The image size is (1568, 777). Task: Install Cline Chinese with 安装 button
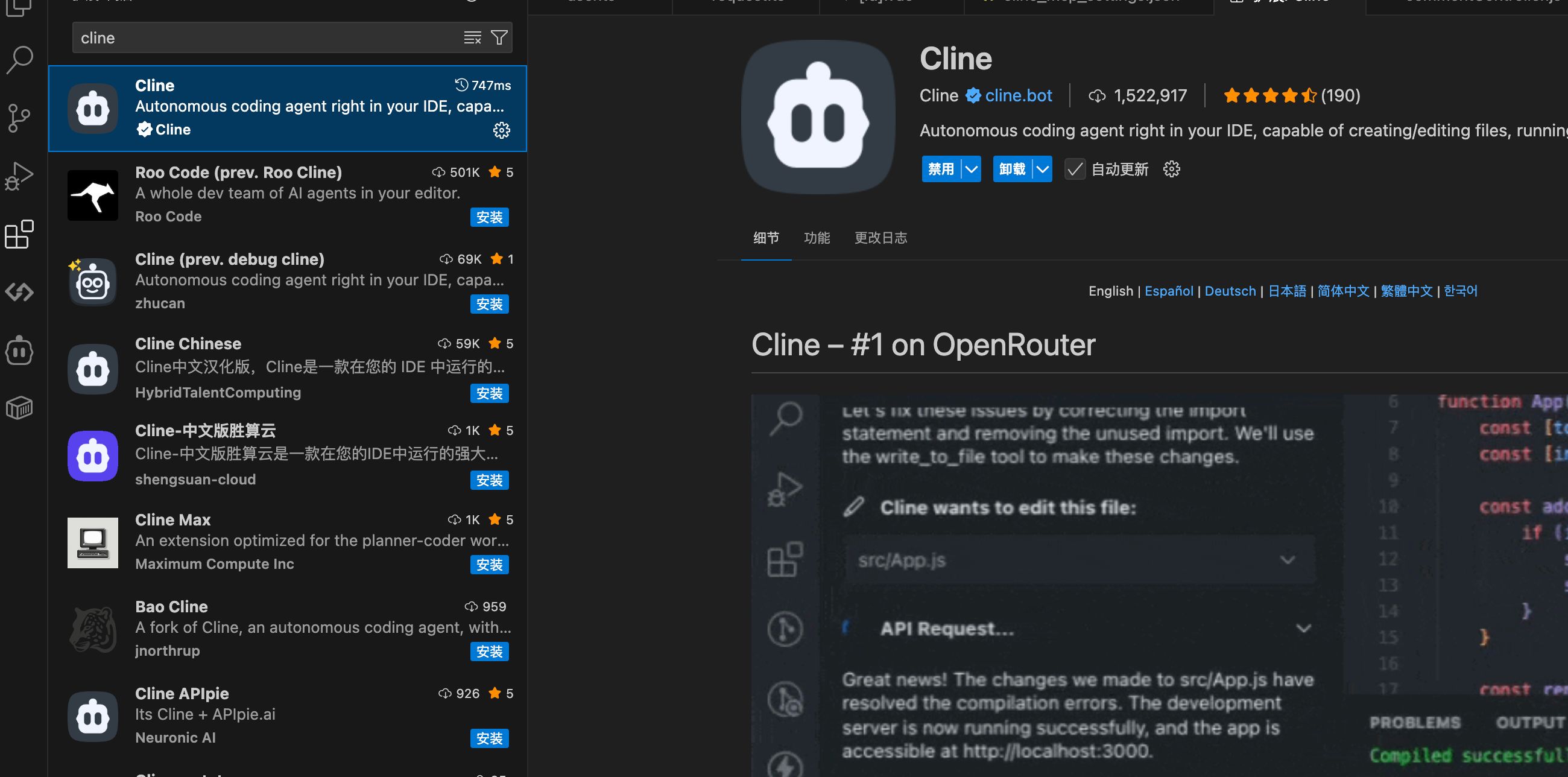coord(489,393)
